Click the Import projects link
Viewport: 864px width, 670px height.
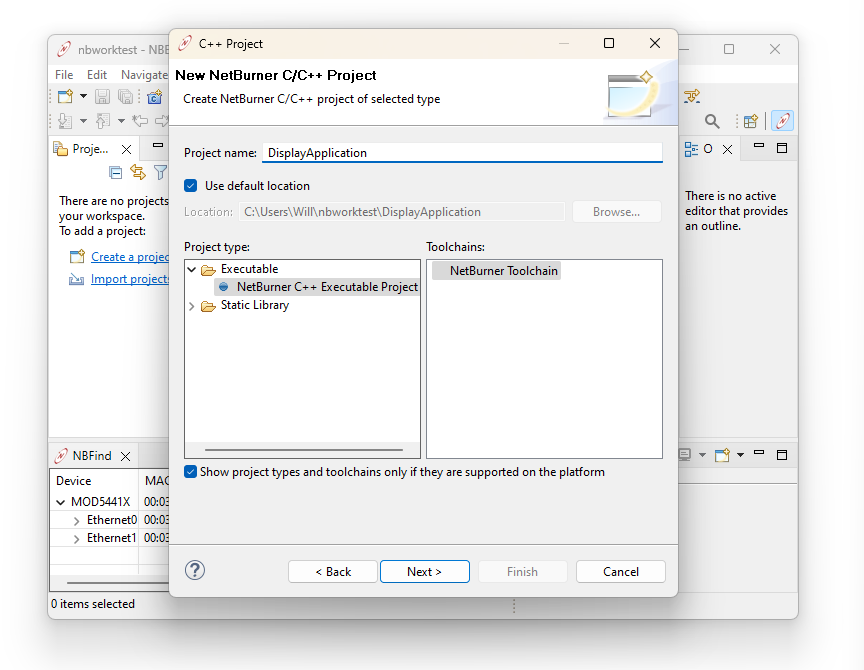click(131, 278)
